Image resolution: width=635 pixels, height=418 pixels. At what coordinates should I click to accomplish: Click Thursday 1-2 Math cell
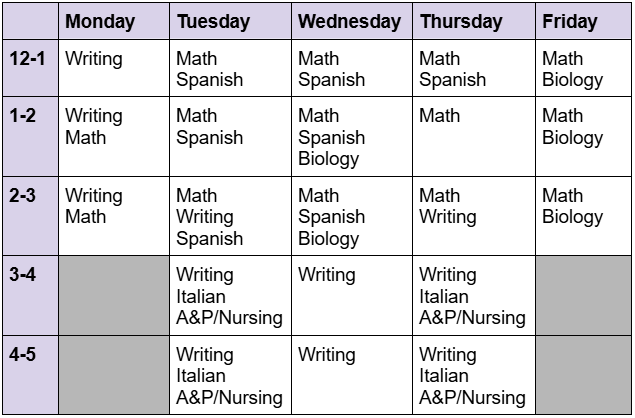(474, 136)
